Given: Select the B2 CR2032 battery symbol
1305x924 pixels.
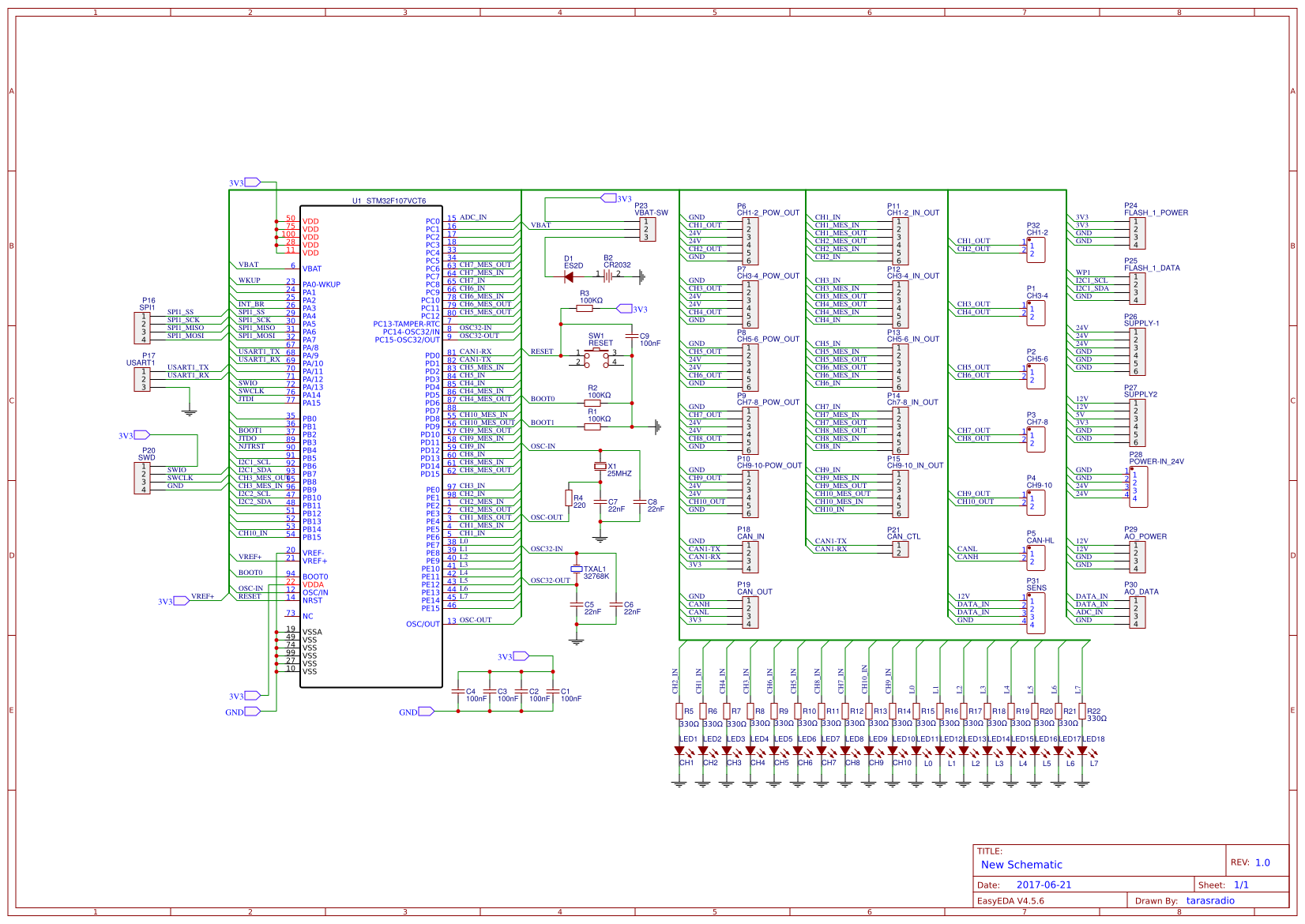Looking at the screenshot, I should point(608,276).
